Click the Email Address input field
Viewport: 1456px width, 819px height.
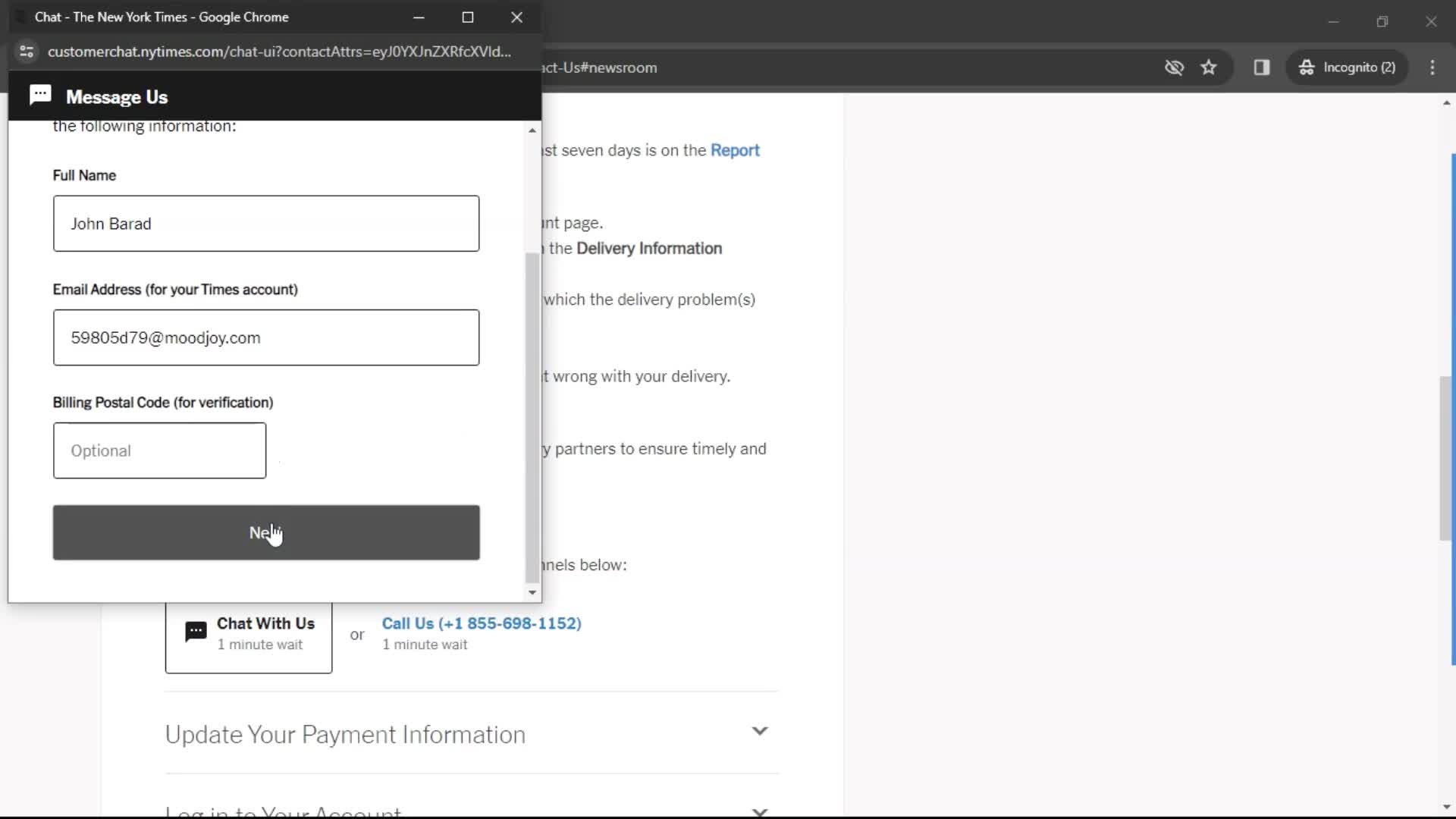click(x=265, y=337)
